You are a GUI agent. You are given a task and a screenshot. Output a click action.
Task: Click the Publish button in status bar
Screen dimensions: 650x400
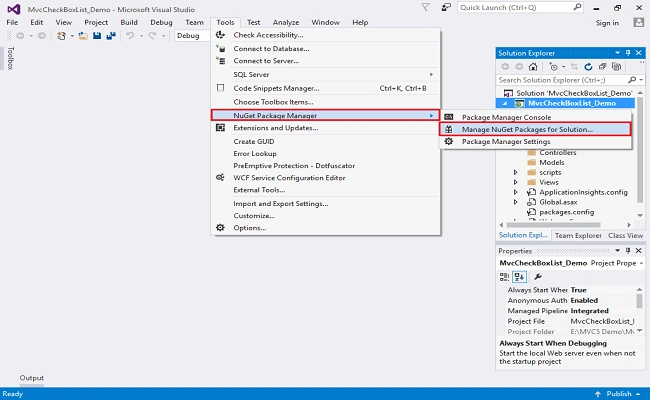point(618,394)
